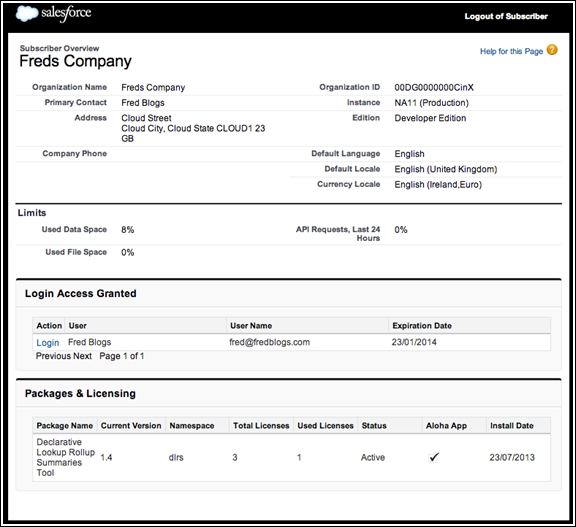576x527 pixels.
Task: Click the Developer Edition value
Action: click(x=430, y=118)
